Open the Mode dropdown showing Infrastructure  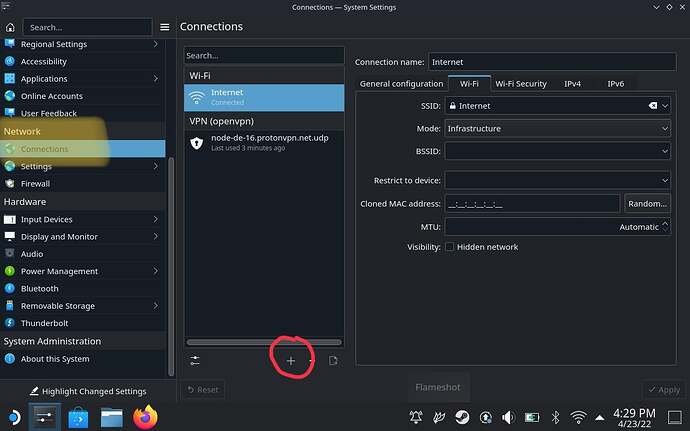pos(557,128)
